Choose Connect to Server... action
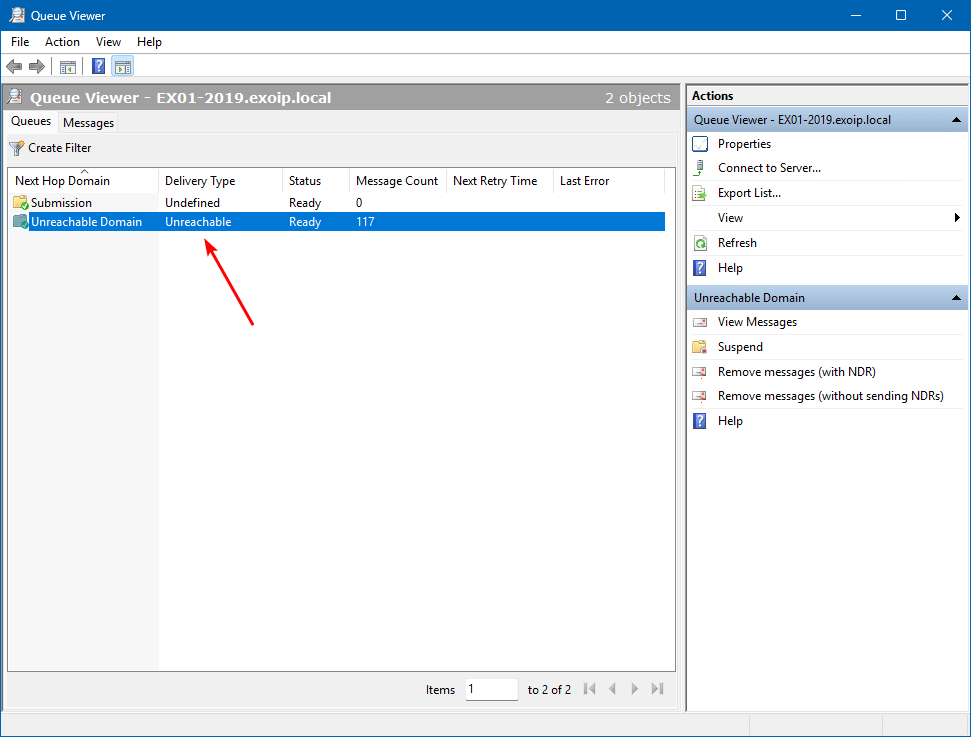Screen dimensions: 971x737 [x=769, y=168]
